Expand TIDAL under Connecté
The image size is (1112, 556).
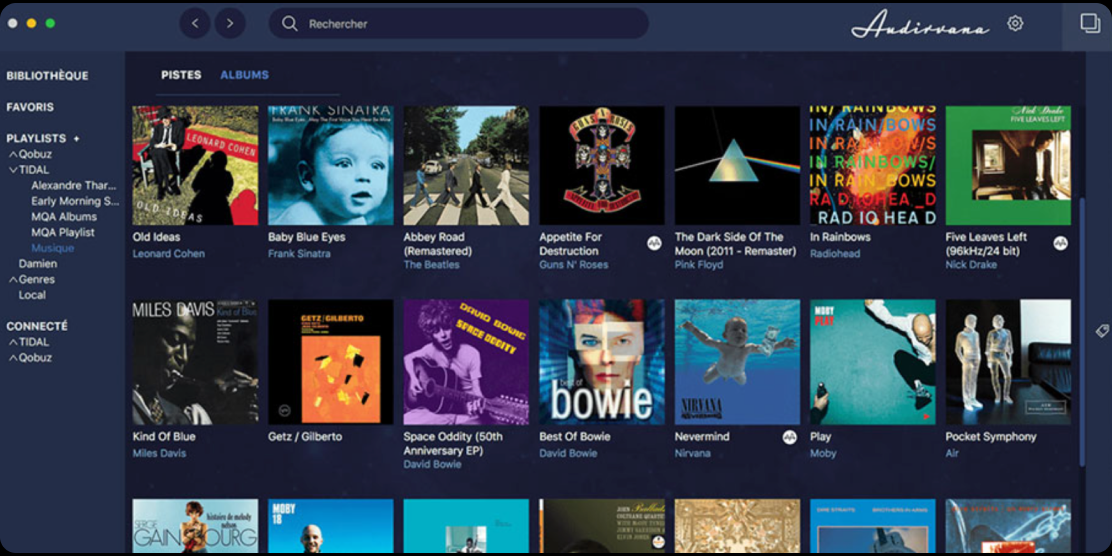click(13, 342)
